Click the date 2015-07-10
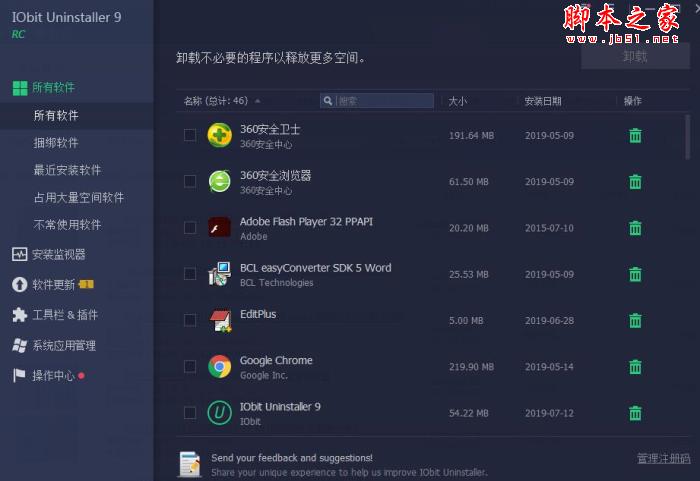Screen dimensions: 700x481 (x=549, y=228)
